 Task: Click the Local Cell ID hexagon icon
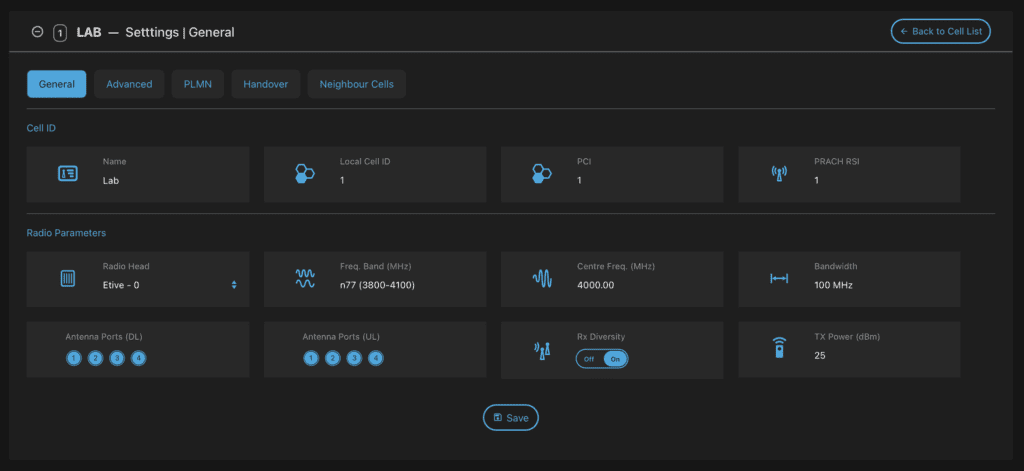(x=305, y=174)
